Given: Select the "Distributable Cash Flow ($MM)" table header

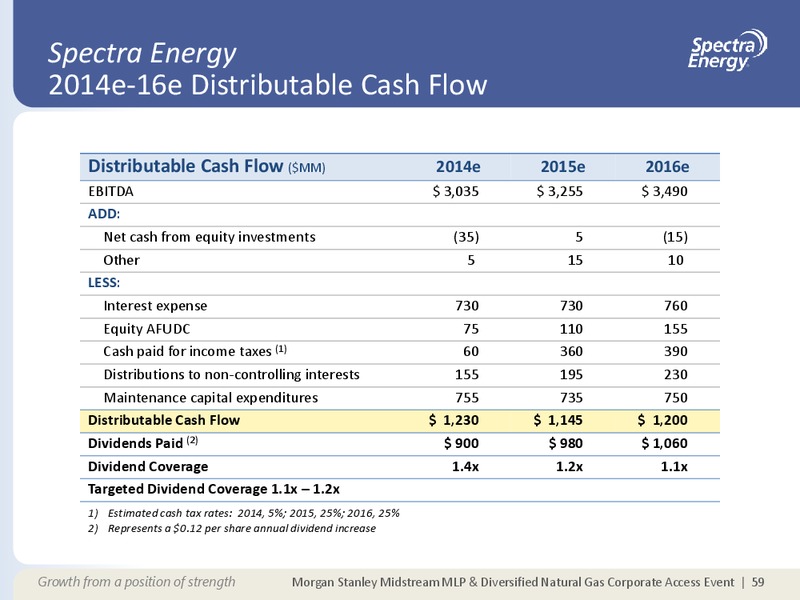Looking at the screenshot, I should [x=207, y=166].
